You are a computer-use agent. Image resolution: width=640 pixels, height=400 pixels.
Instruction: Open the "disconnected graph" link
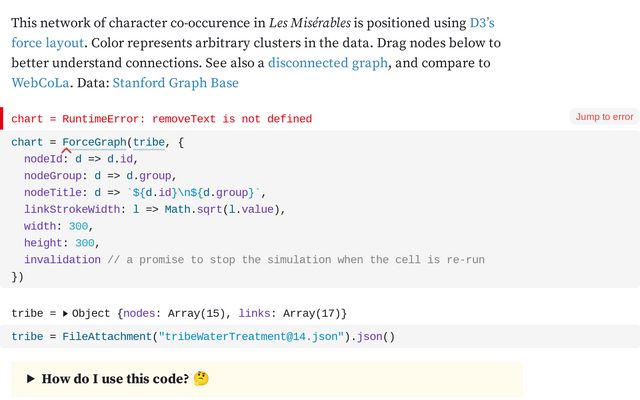coord(328,63)
